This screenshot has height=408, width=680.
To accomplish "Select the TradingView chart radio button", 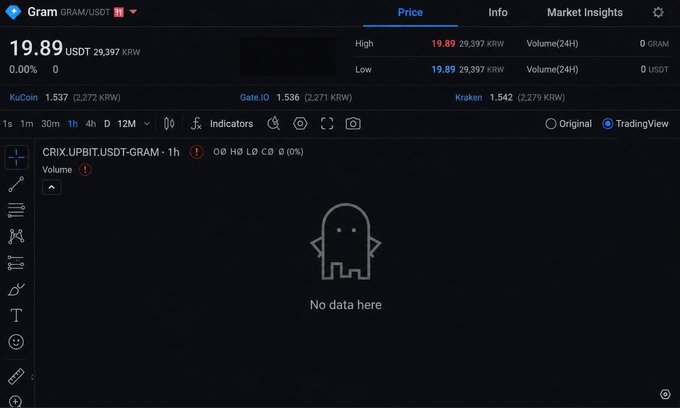I will (608, 124).
